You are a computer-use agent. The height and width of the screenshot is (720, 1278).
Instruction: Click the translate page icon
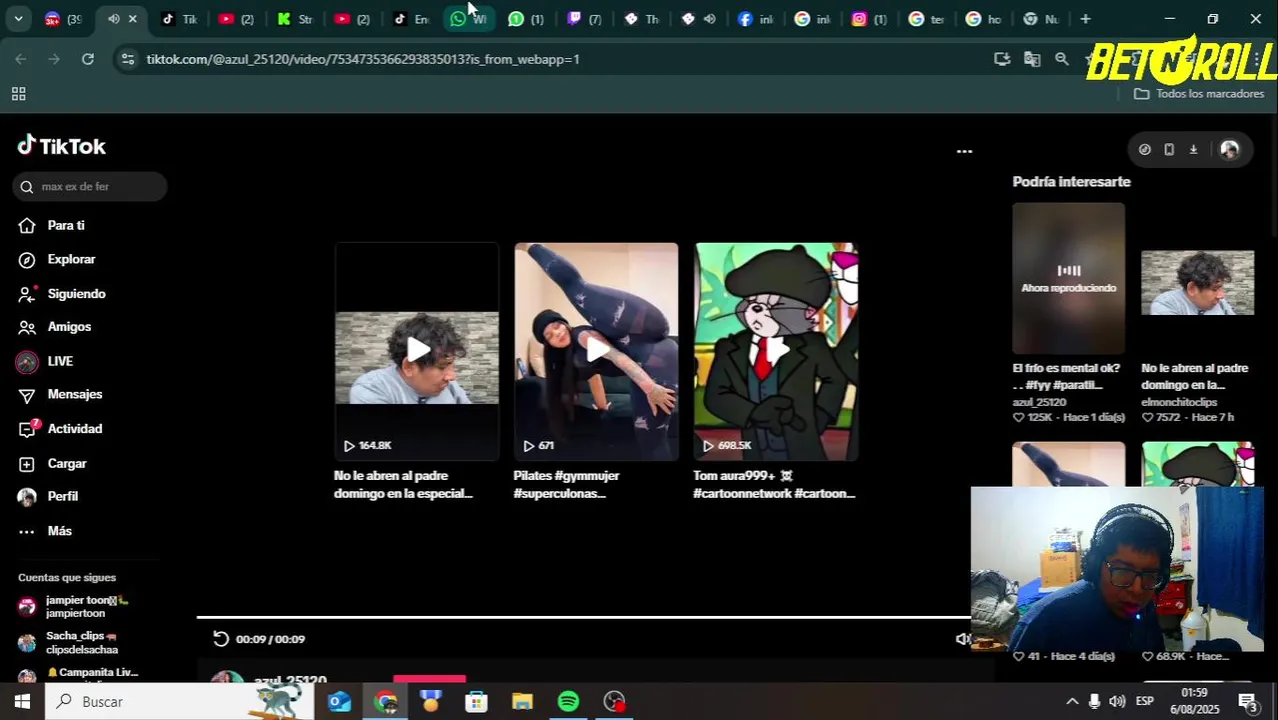[x=1032, y=59]
